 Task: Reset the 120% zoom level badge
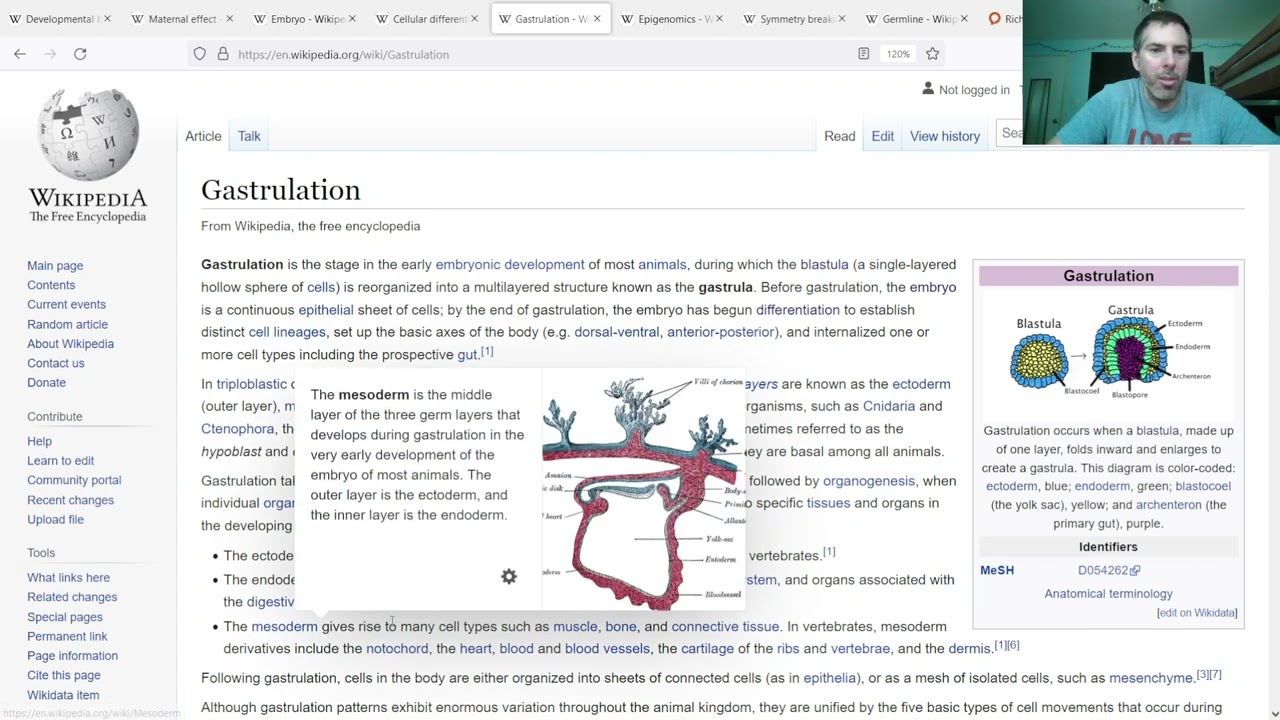point(898,54)
